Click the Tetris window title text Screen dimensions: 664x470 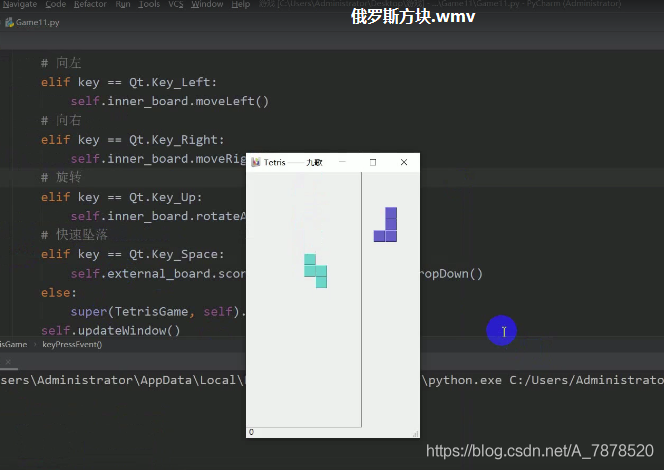pos(293,162)
